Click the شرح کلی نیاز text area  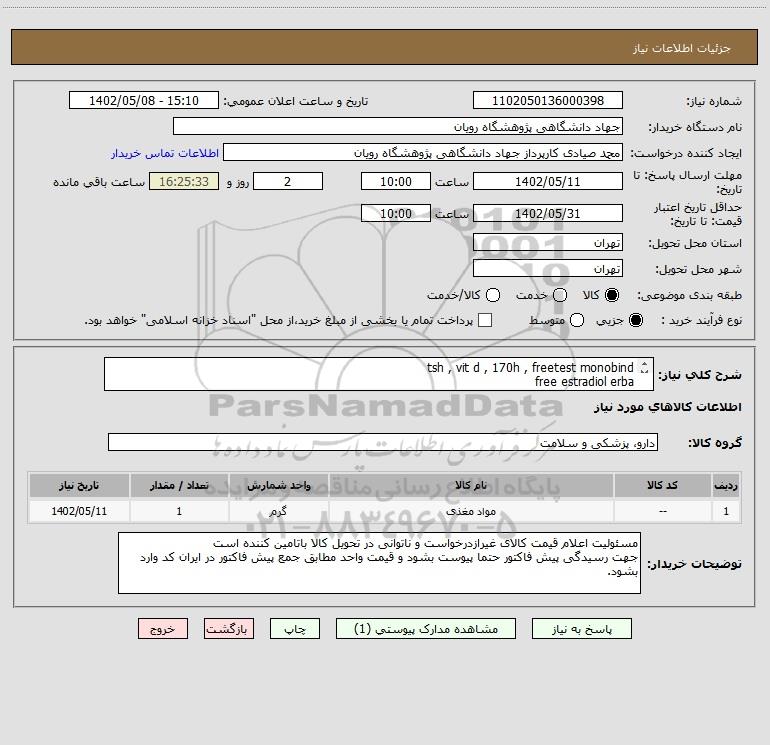[x=379, y=374]
